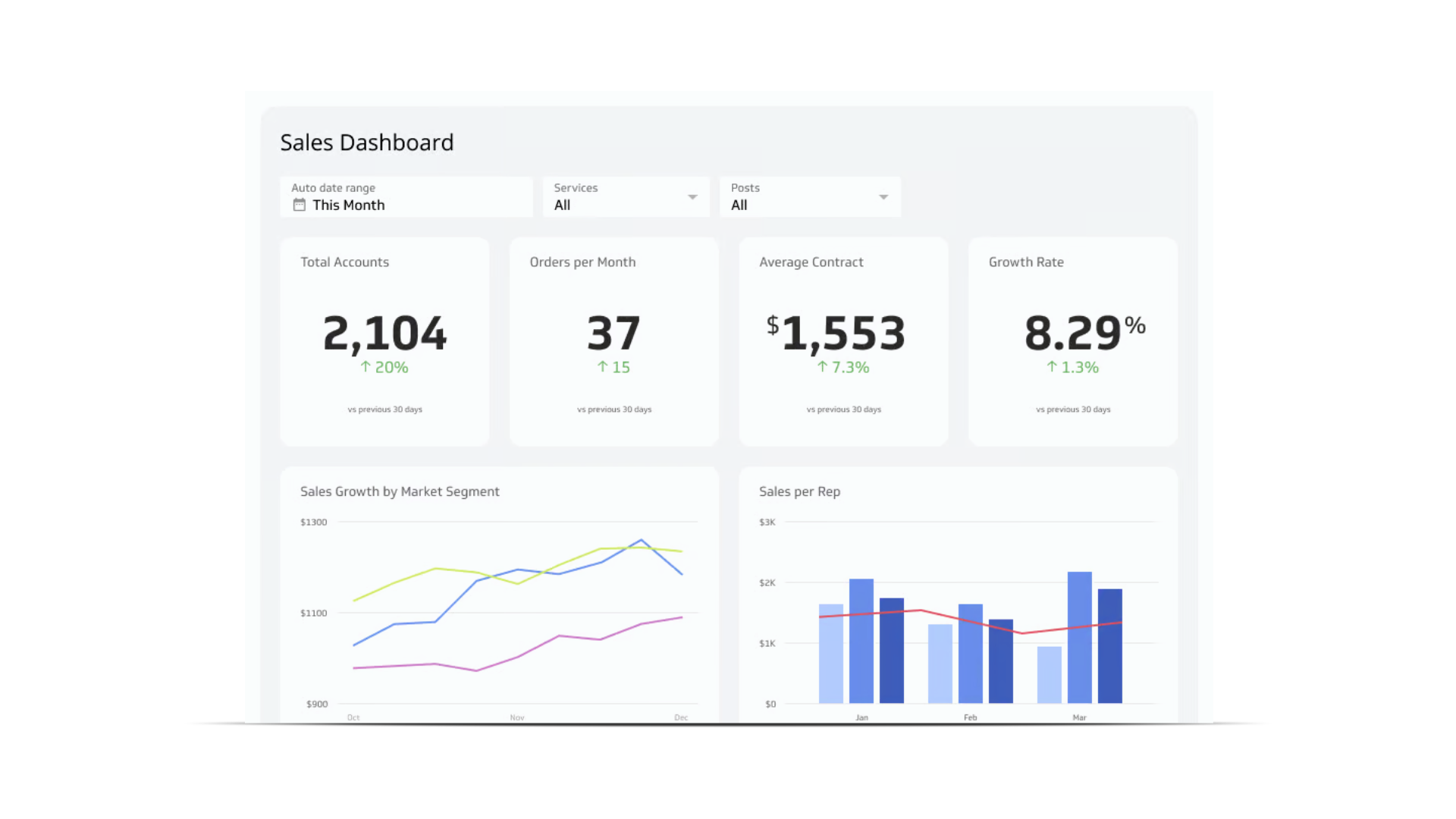The image size is (1456, 819).
Task: Select the Posts filter set to All
Action: click(811, 197)
